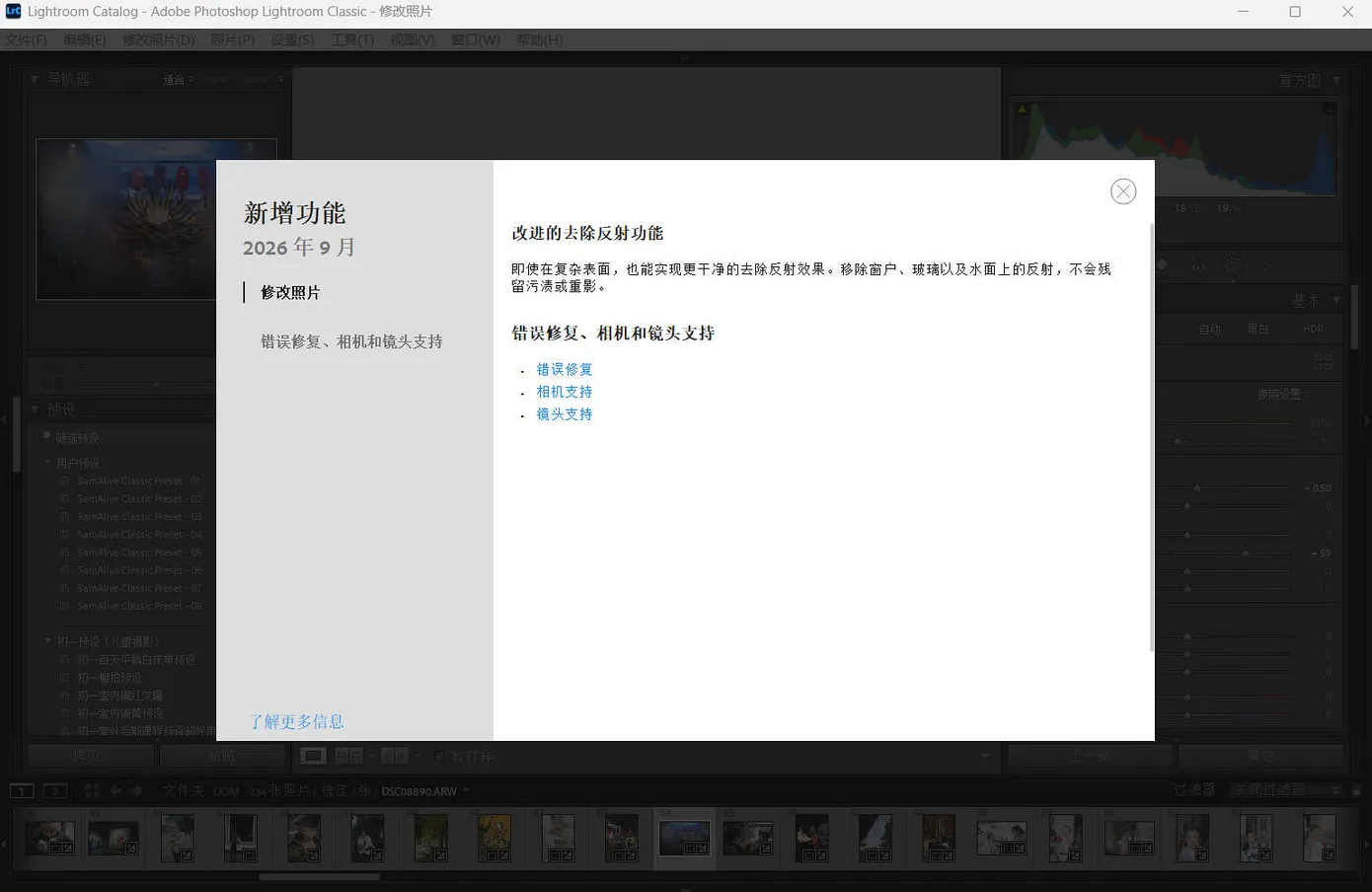
Task: Collapse the 导航器 panel triangle
Action: (35, 79)
